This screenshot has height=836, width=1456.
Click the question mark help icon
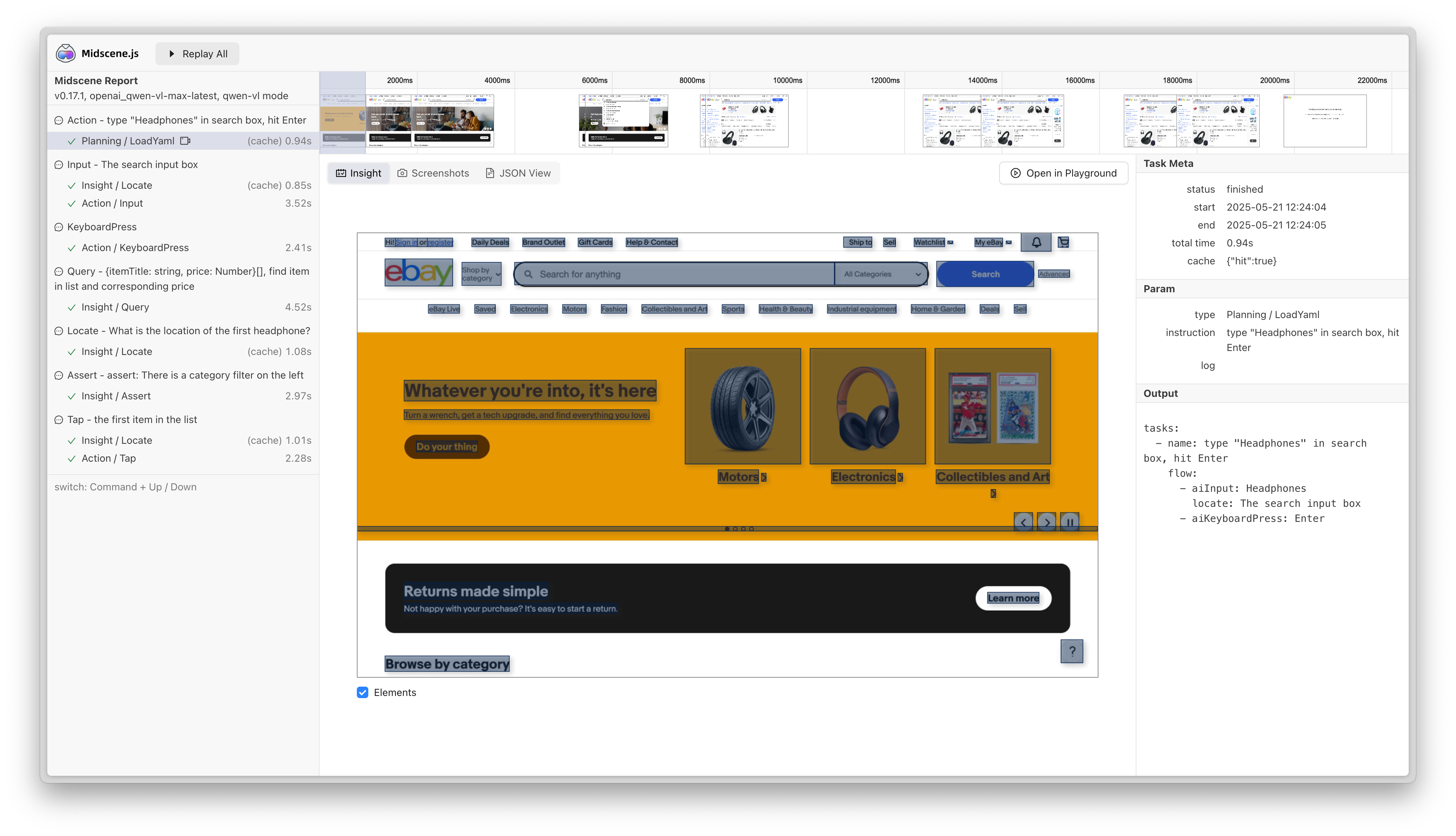click(1071, 651)
